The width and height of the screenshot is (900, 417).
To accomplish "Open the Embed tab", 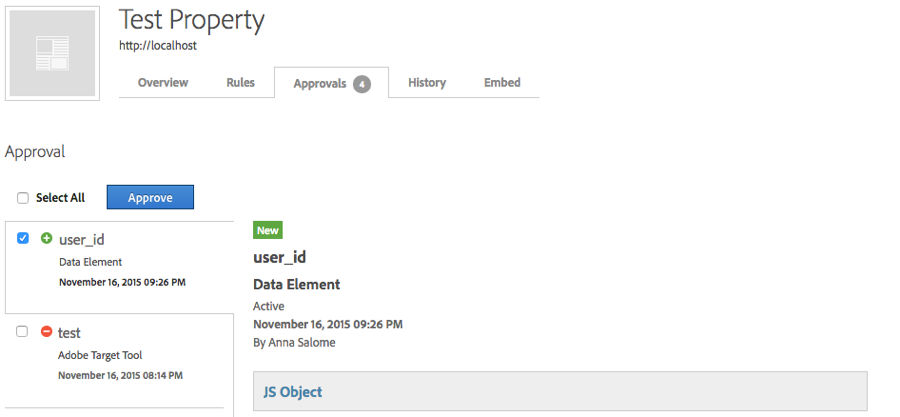I will click(x=502, y=83).
